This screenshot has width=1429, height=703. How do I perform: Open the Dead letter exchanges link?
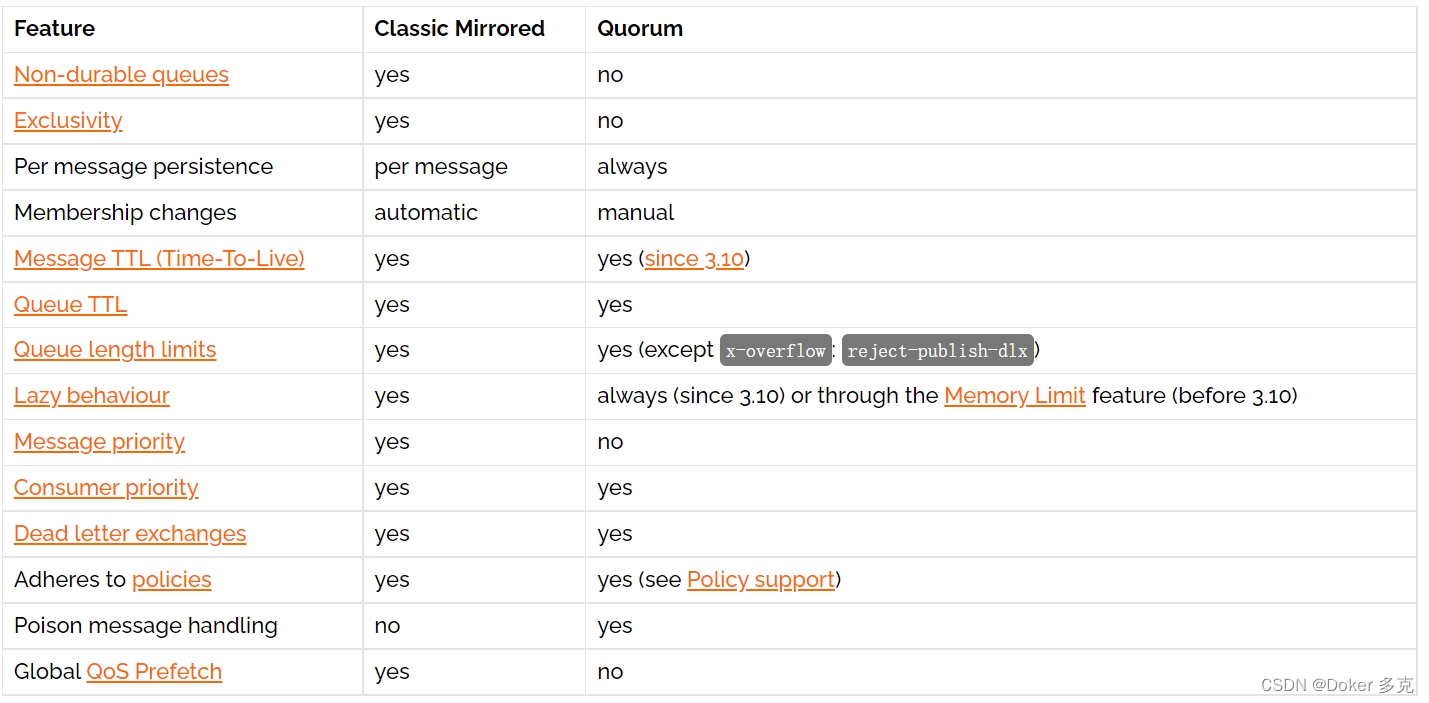click(130, 534)
